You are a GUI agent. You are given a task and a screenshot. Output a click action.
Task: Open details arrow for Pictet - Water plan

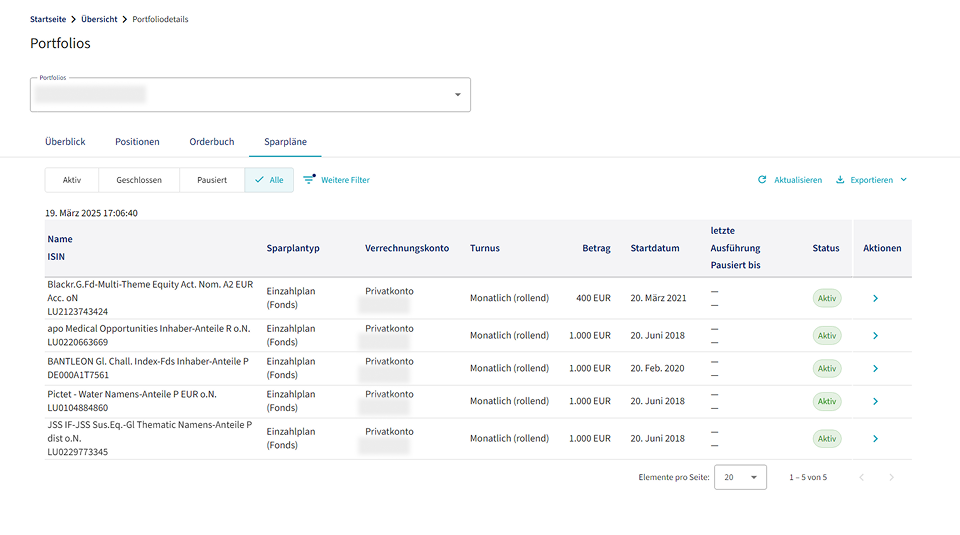click(876, 402)
